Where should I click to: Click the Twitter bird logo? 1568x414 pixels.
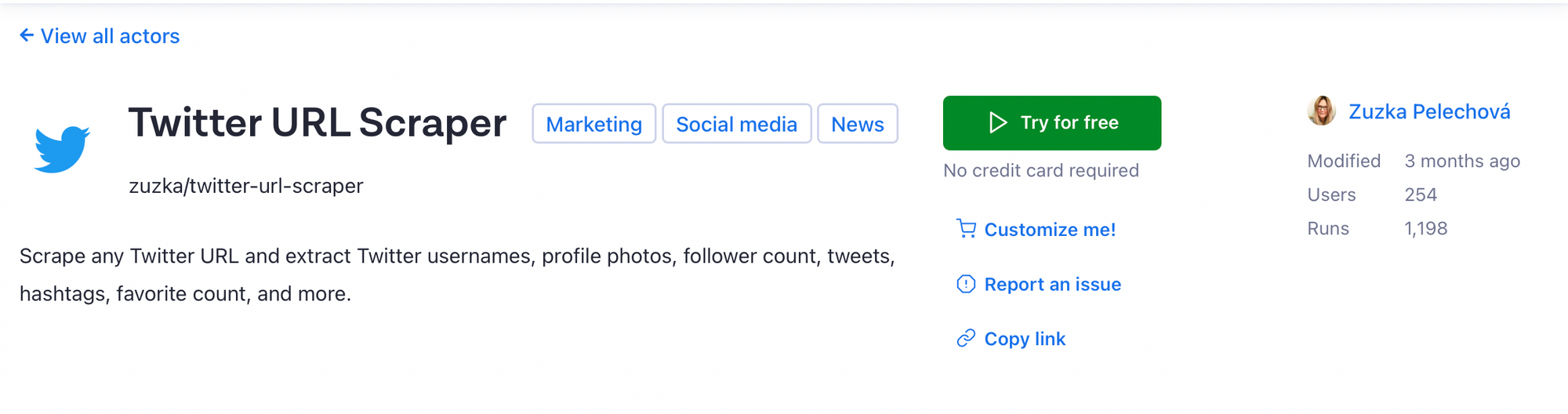pyautogui.click(x=62, y=149)
